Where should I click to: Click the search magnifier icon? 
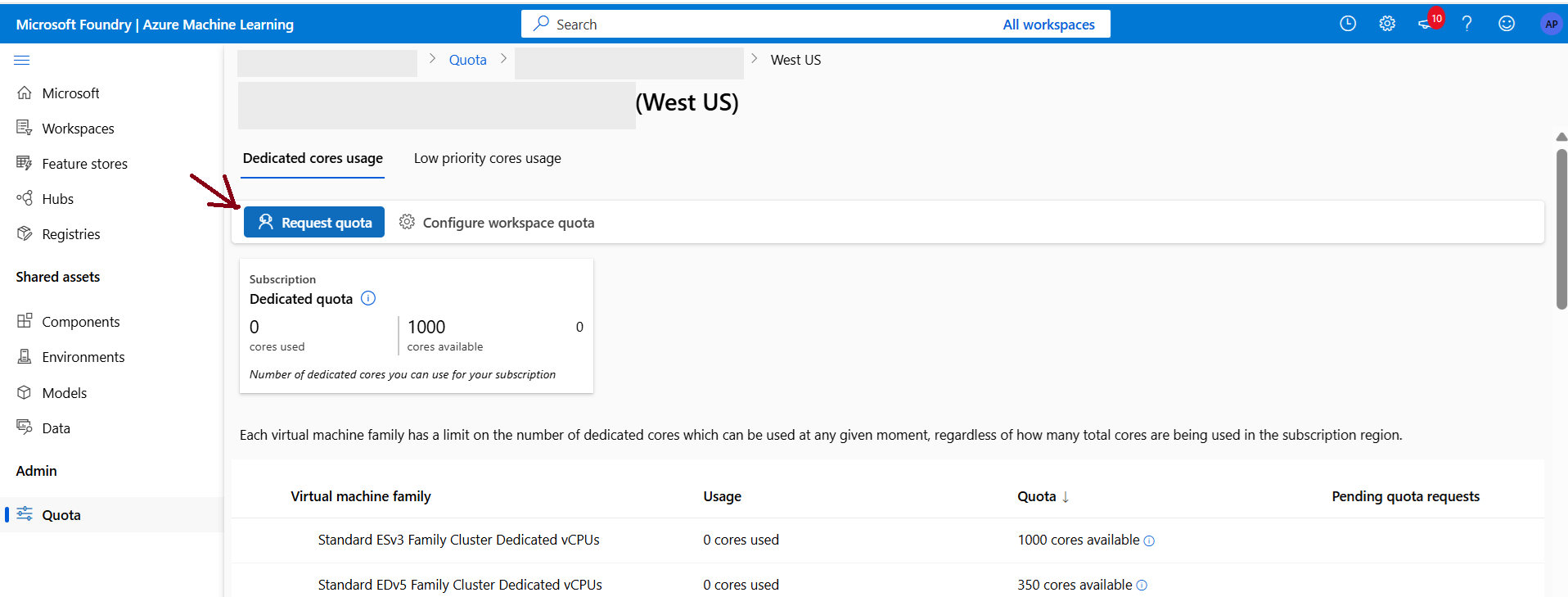(x=541, y=24)
